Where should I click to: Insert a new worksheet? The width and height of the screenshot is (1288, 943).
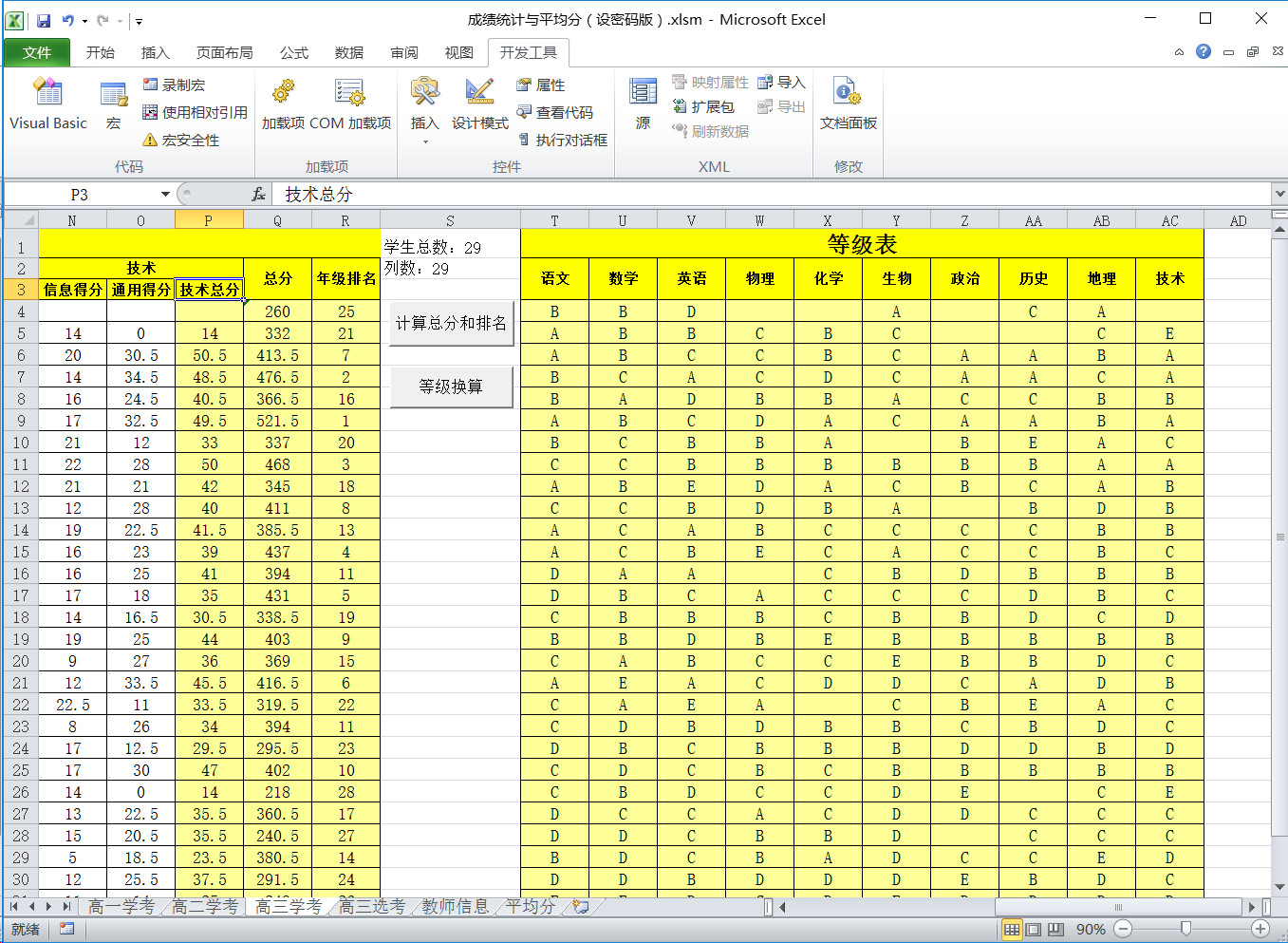[581, 907]
